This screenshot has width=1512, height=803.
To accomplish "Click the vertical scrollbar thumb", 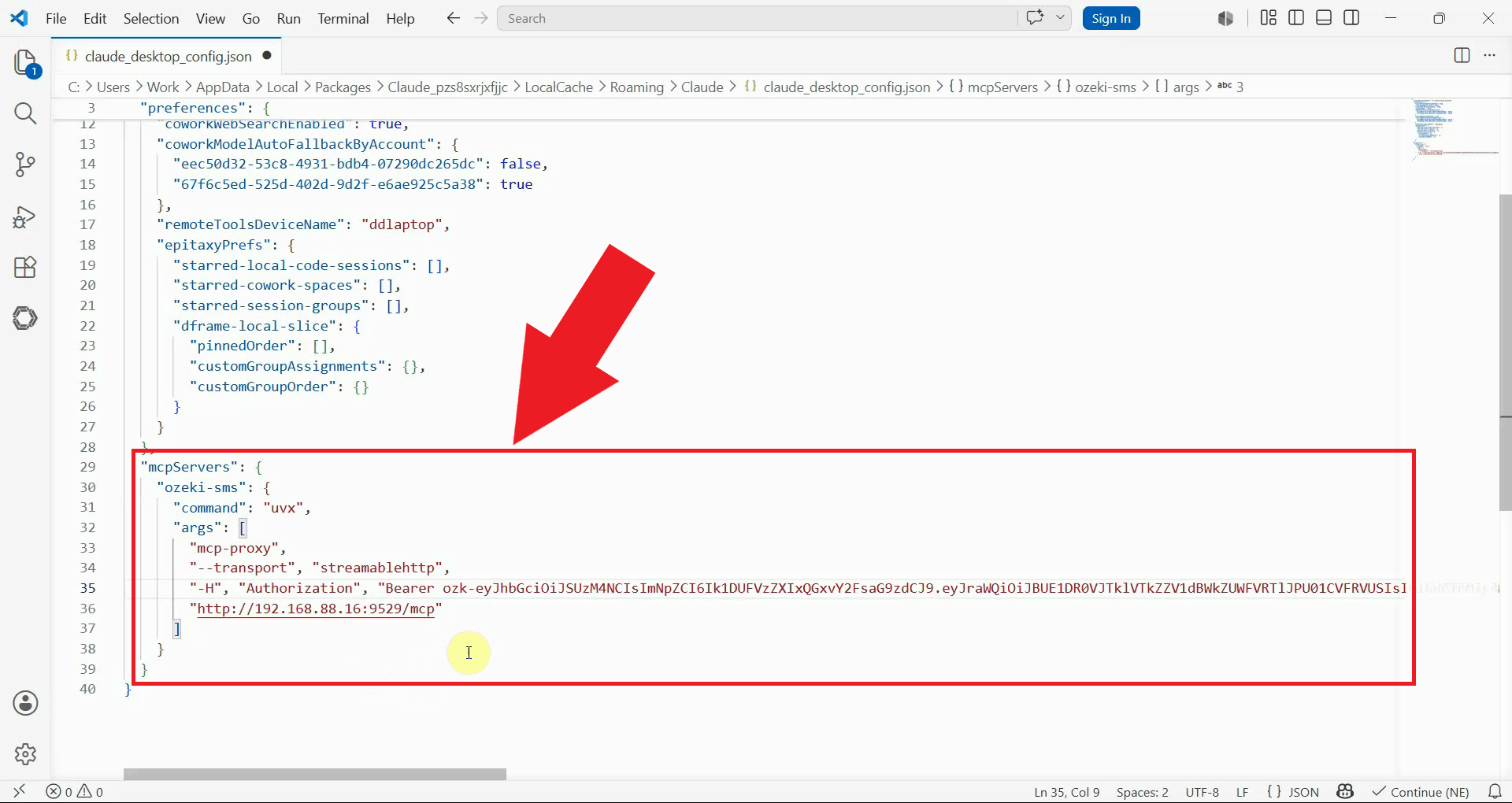I will tap(1506, 353).
